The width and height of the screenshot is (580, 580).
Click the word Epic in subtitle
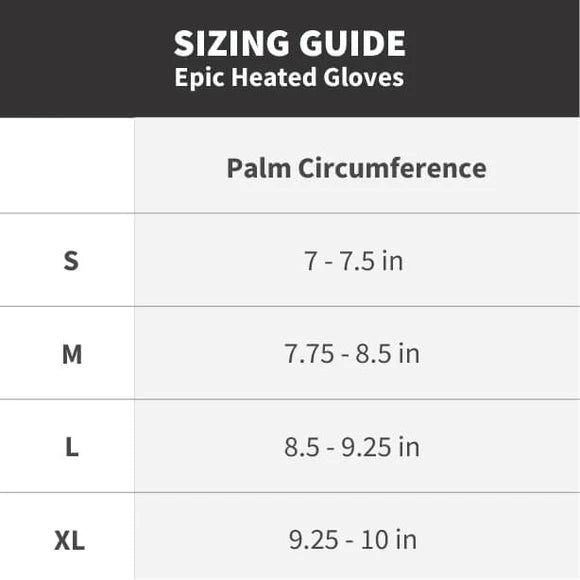click(199, 78)
